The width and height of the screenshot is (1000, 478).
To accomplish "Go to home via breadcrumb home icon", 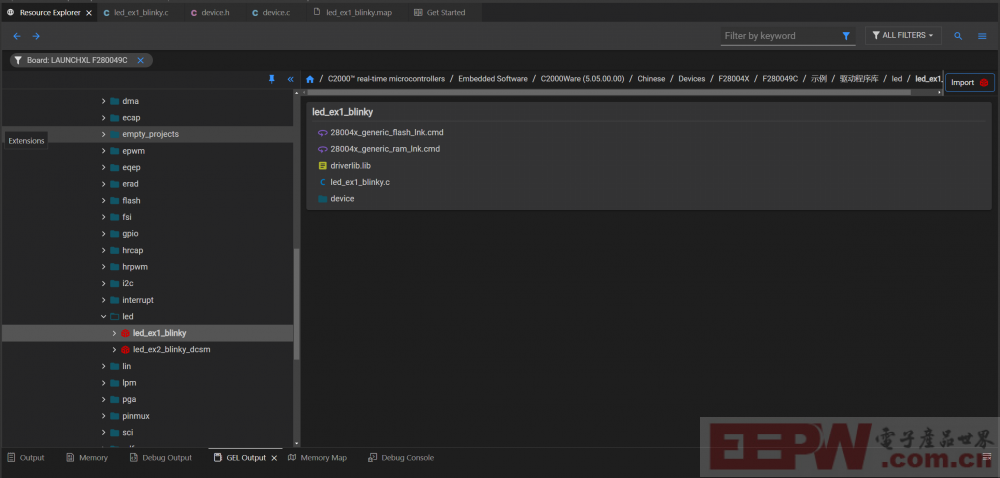I will pyautogui.click(x=310, y=79).
